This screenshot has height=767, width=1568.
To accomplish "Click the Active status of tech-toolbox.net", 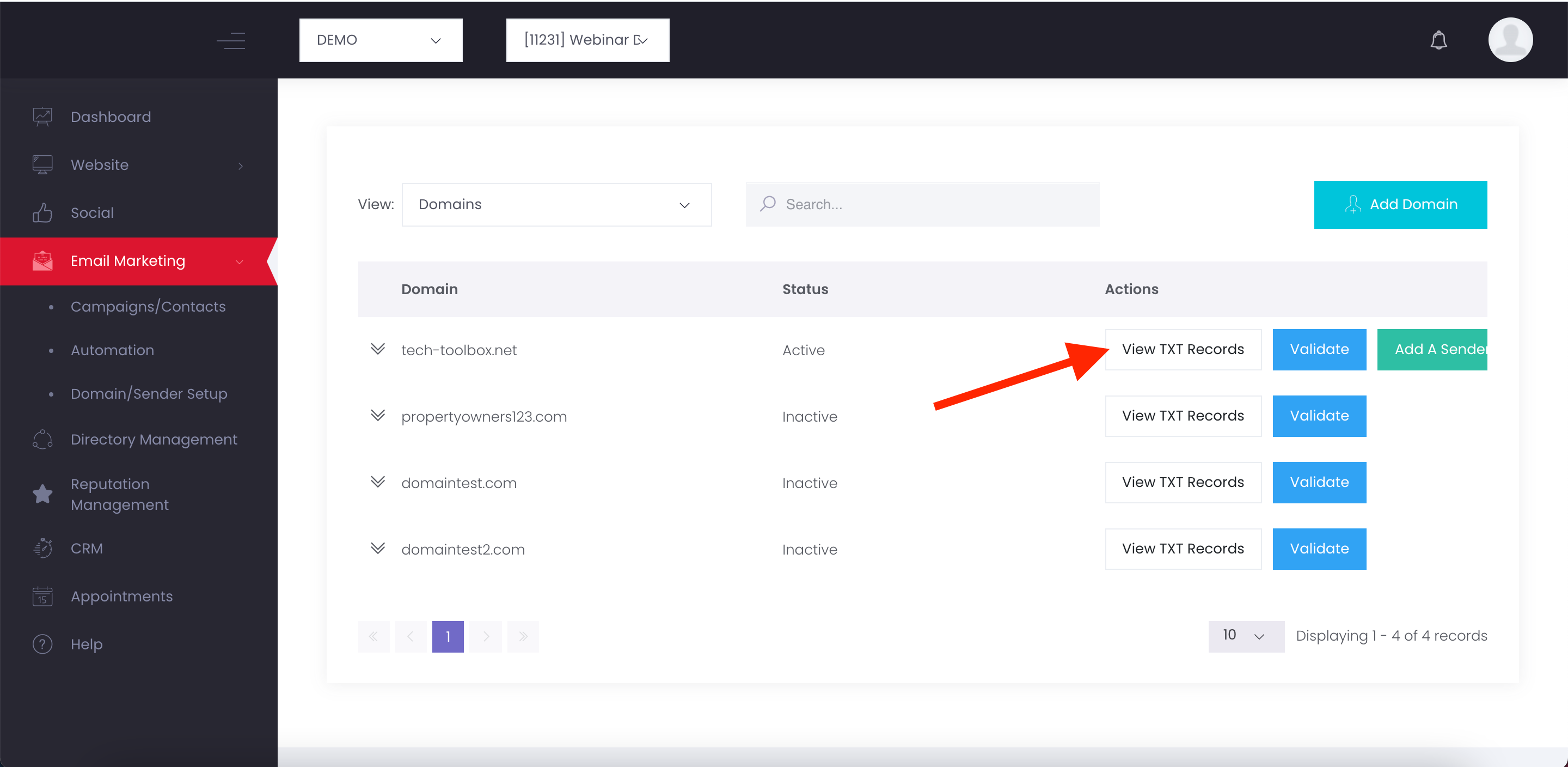I will point(804,350).
